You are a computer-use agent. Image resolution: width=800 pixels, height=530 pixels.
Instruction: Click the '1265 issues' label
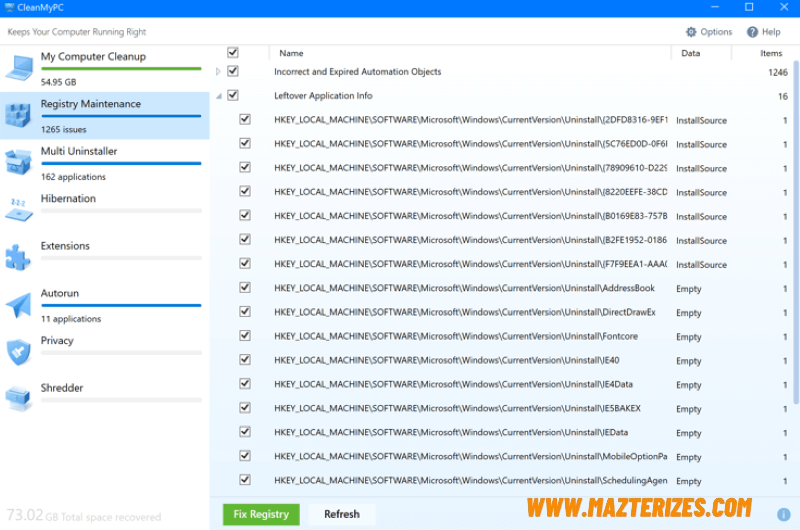click(64, 130)
